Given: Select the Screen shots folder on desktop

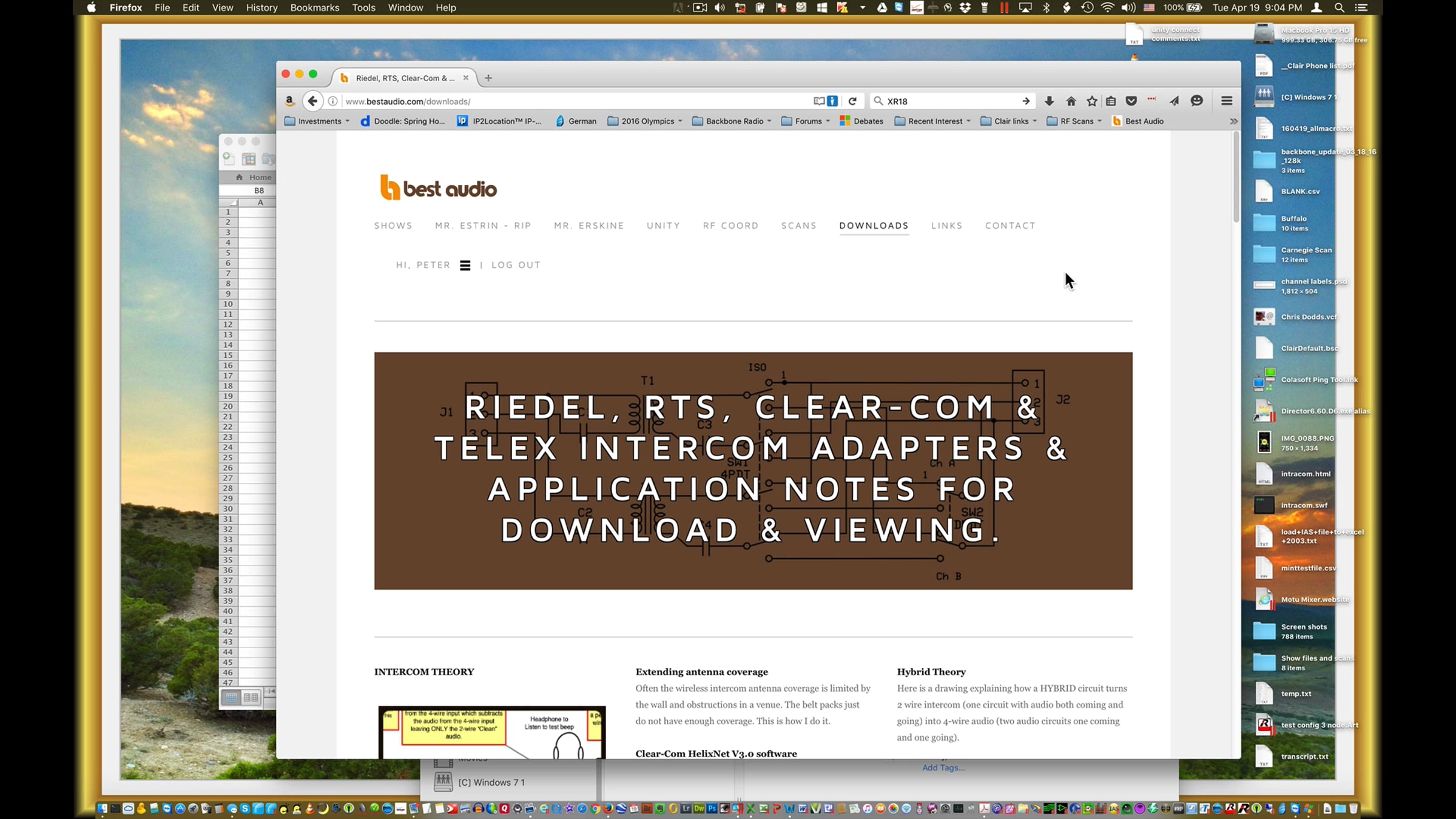Looking at the screenshot, I should (x=1290, y=631).
